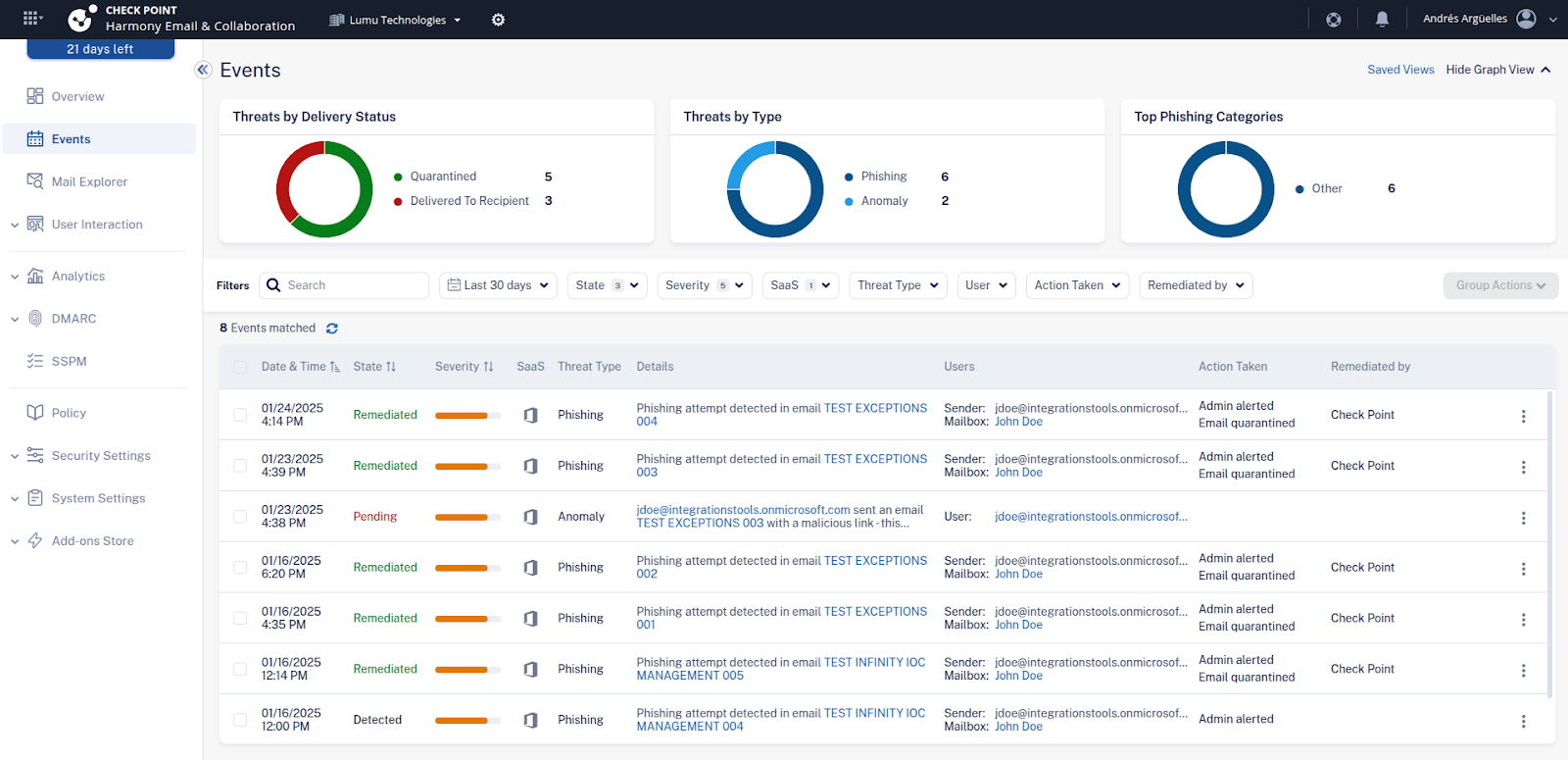Open the Last 30 days date dropdown

498,285
